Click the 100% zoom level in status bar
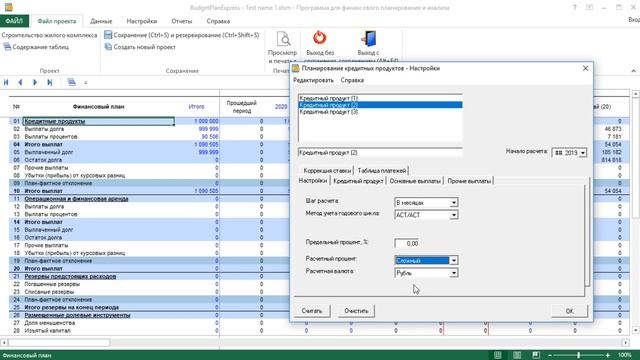 coord(624,356)
